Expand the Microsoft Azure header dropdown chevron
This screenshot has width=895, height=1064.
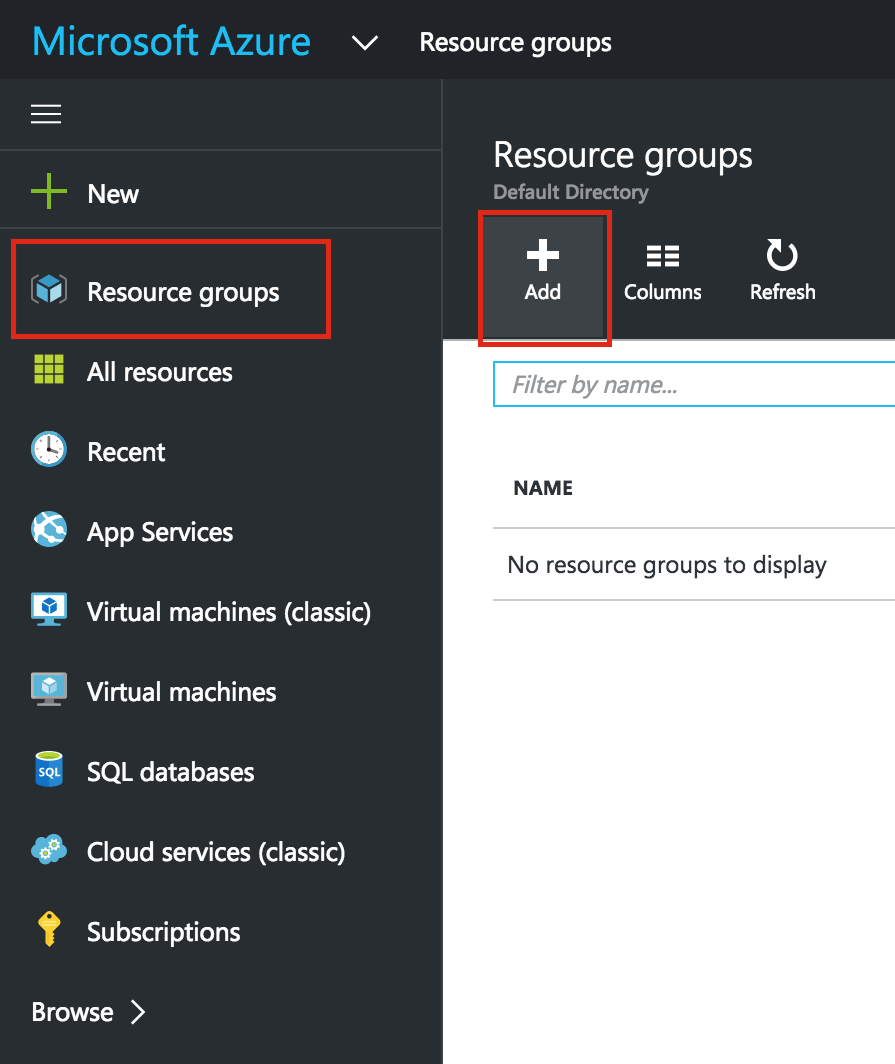(365, 43)
